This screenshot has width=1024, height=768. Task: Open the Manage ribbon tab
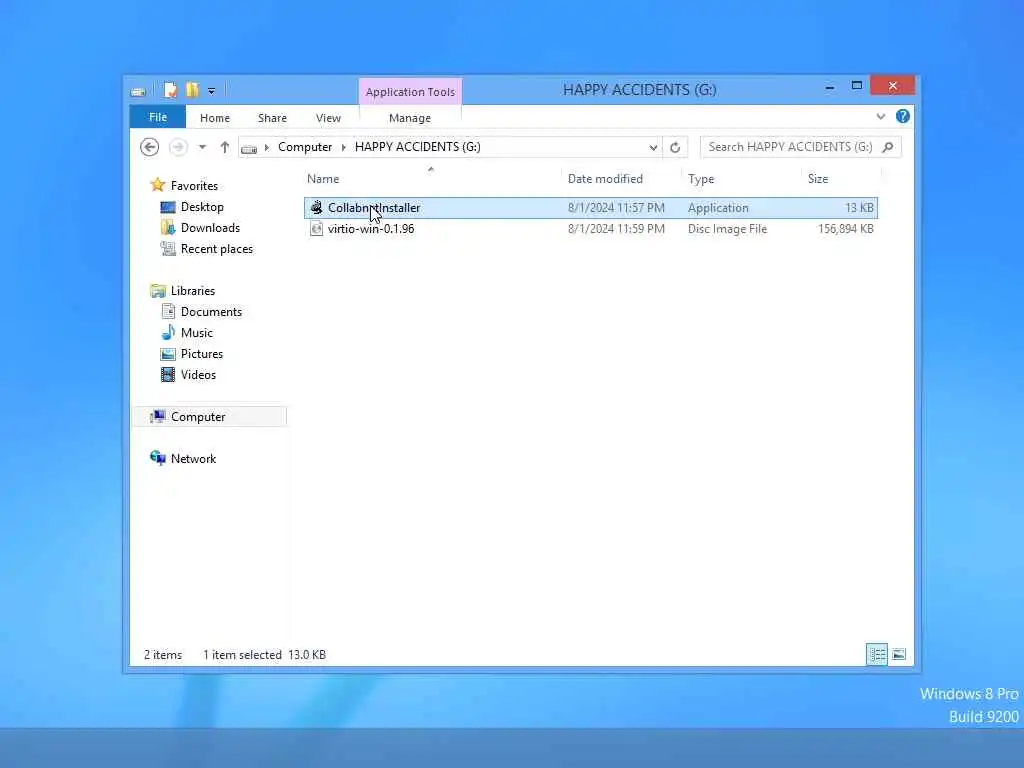coord(409,118)
